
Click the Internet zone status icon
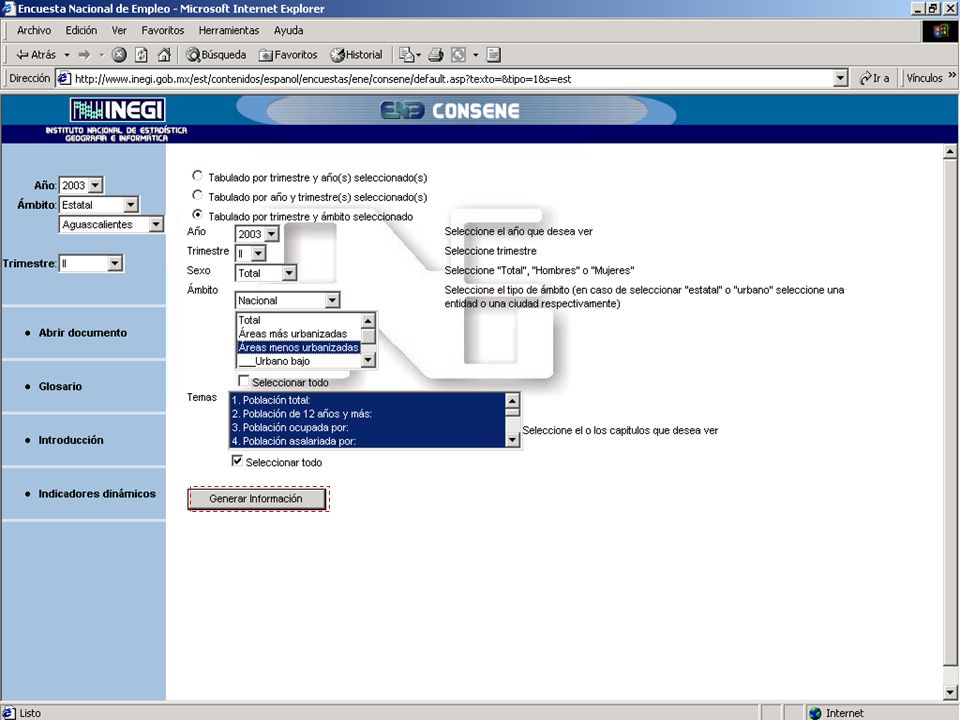[x=815, y=713]
